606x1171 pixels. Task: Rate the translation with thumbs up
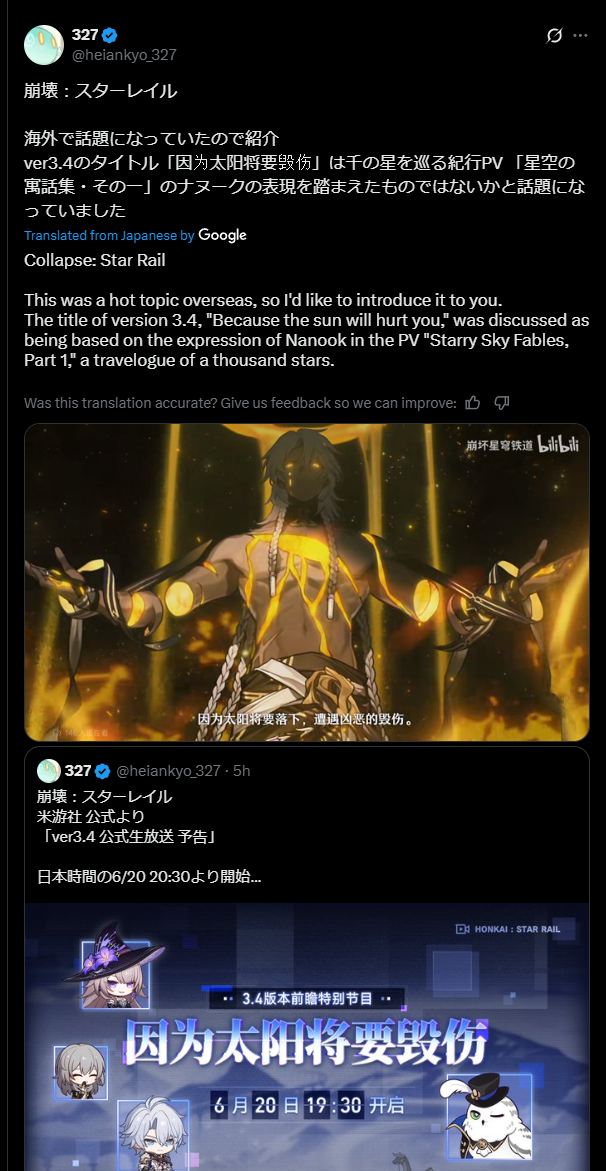[472, 403]
